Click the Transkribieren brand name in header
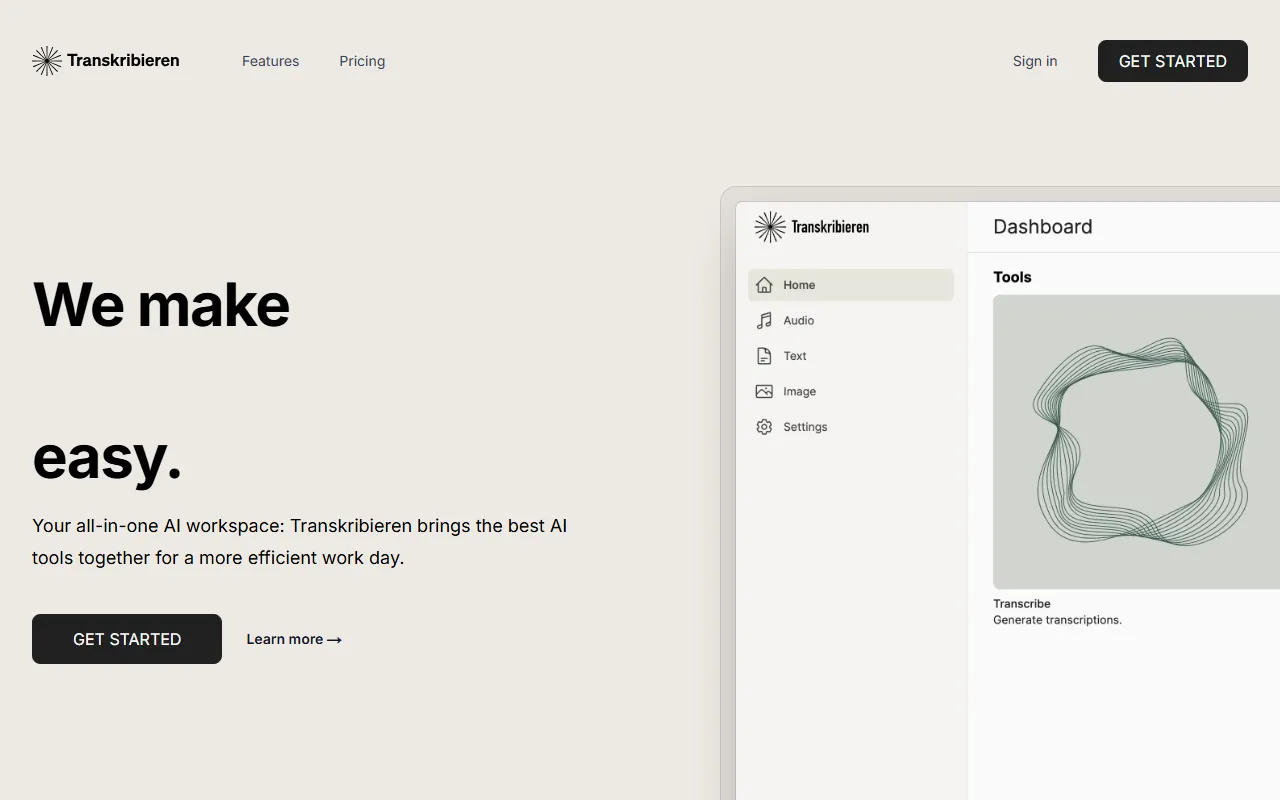1280x800 pixels. coord(123,61)
